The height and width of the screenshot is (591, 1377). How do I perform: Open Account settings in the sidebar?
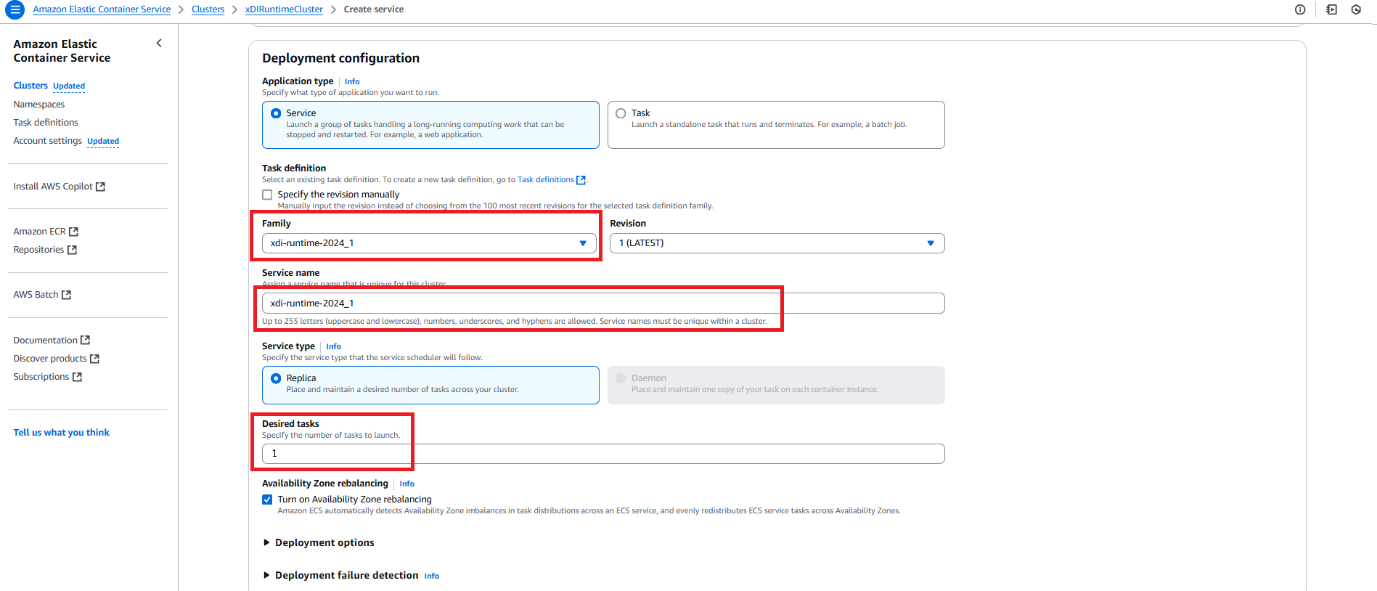tap(47, 141)
